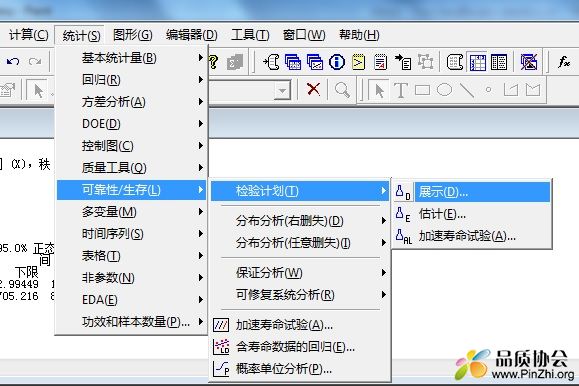
Task: Close the open 统计(S) menu
Action: click(81, 35)
